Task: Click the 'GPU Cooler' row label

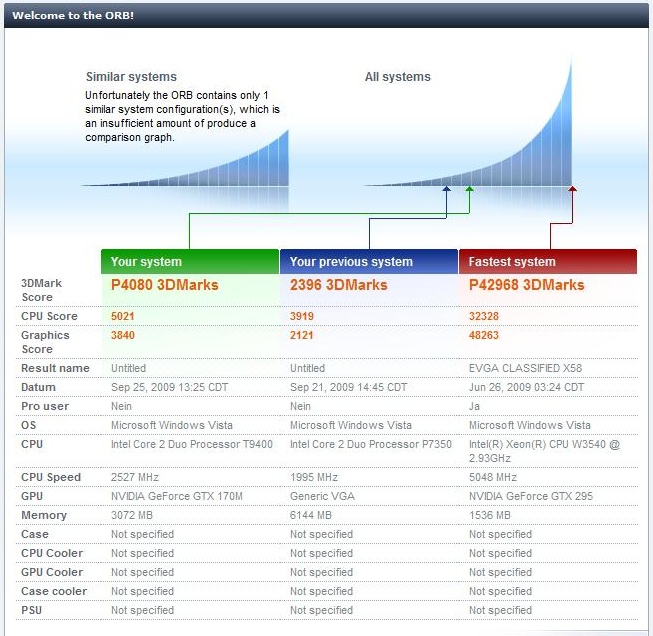Action: [x=52, y=572]
